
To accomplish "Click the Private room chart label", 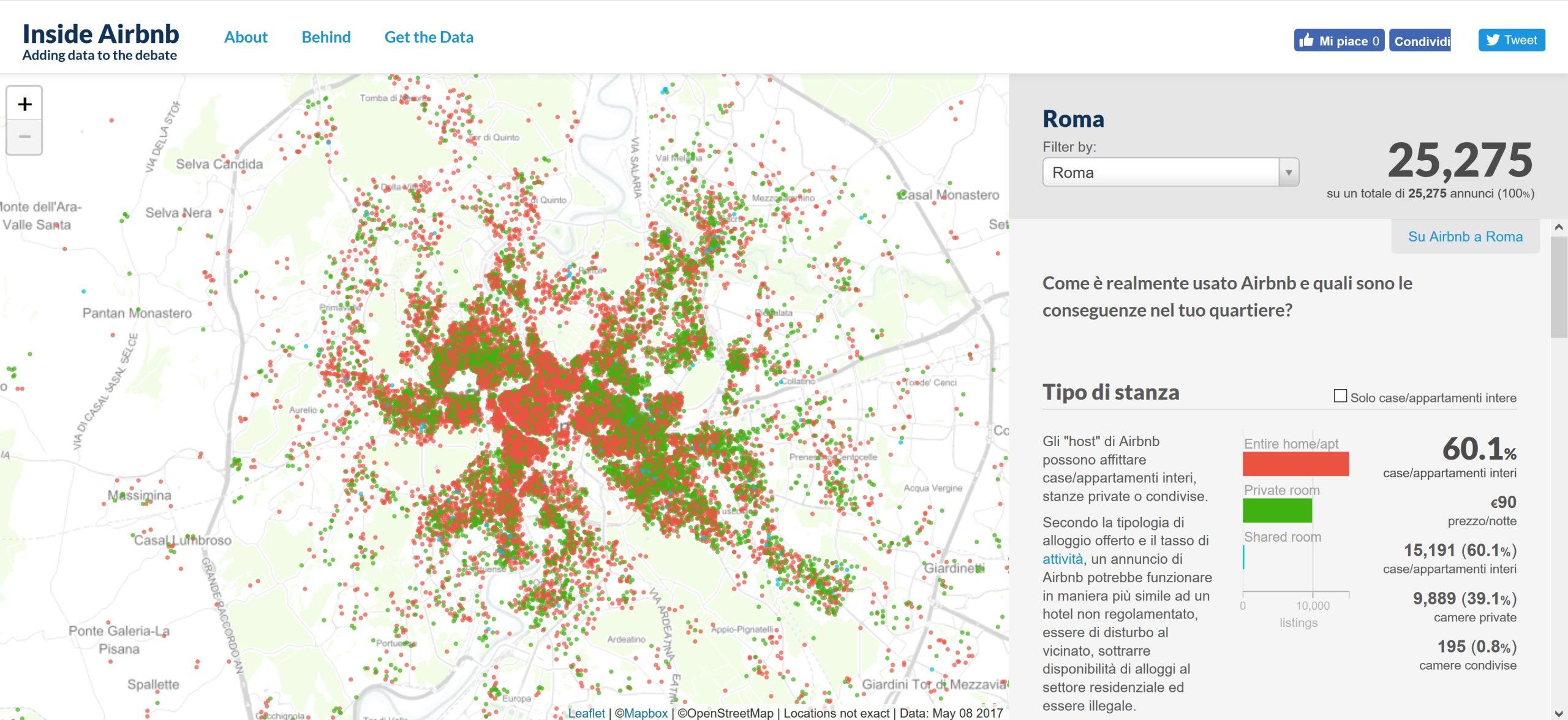I will (1281, 490).
